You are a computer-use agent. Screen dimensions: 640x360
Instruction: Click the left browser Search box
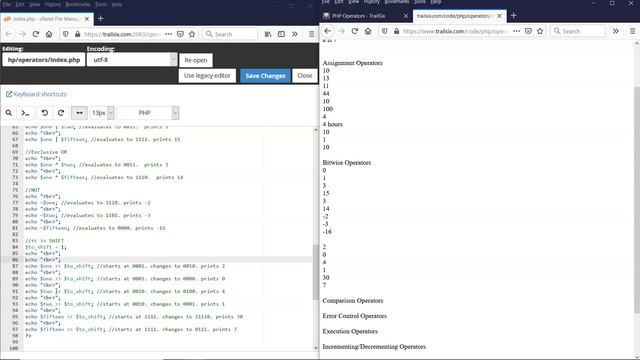coord(230,34)
